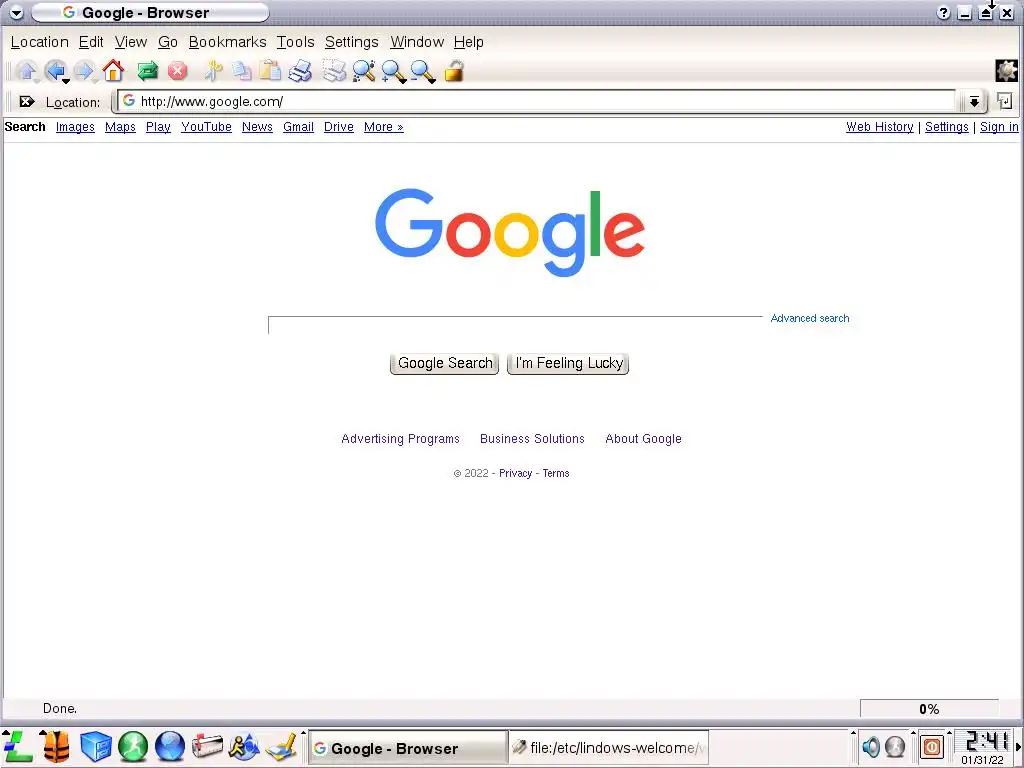Click the Paste clipboard toolbar icon
The width and height of the screenshot is (1024, 768).
click(x=270, y=71)
